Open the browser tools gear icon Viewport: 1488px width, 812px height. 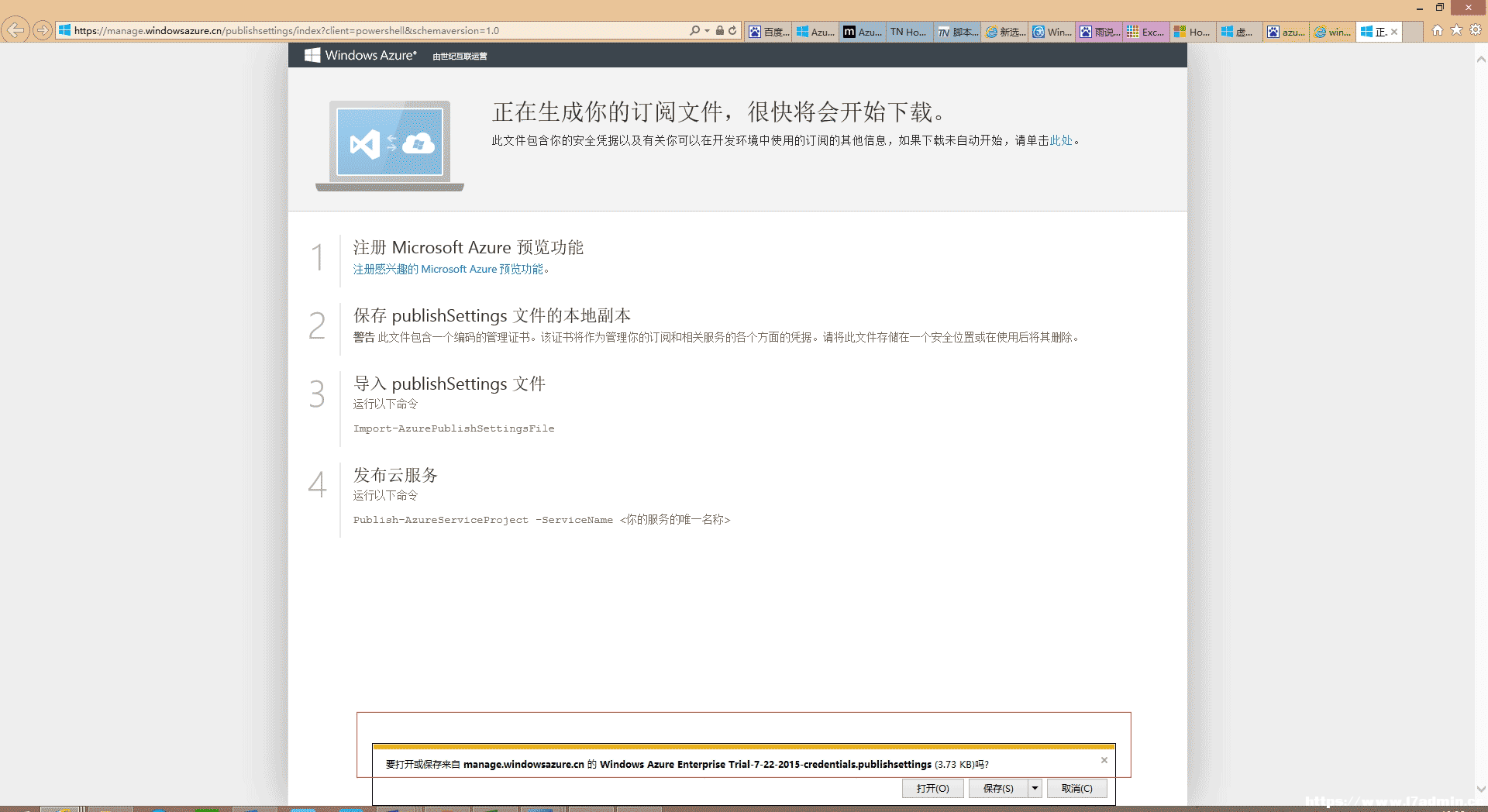point(1476,29)
